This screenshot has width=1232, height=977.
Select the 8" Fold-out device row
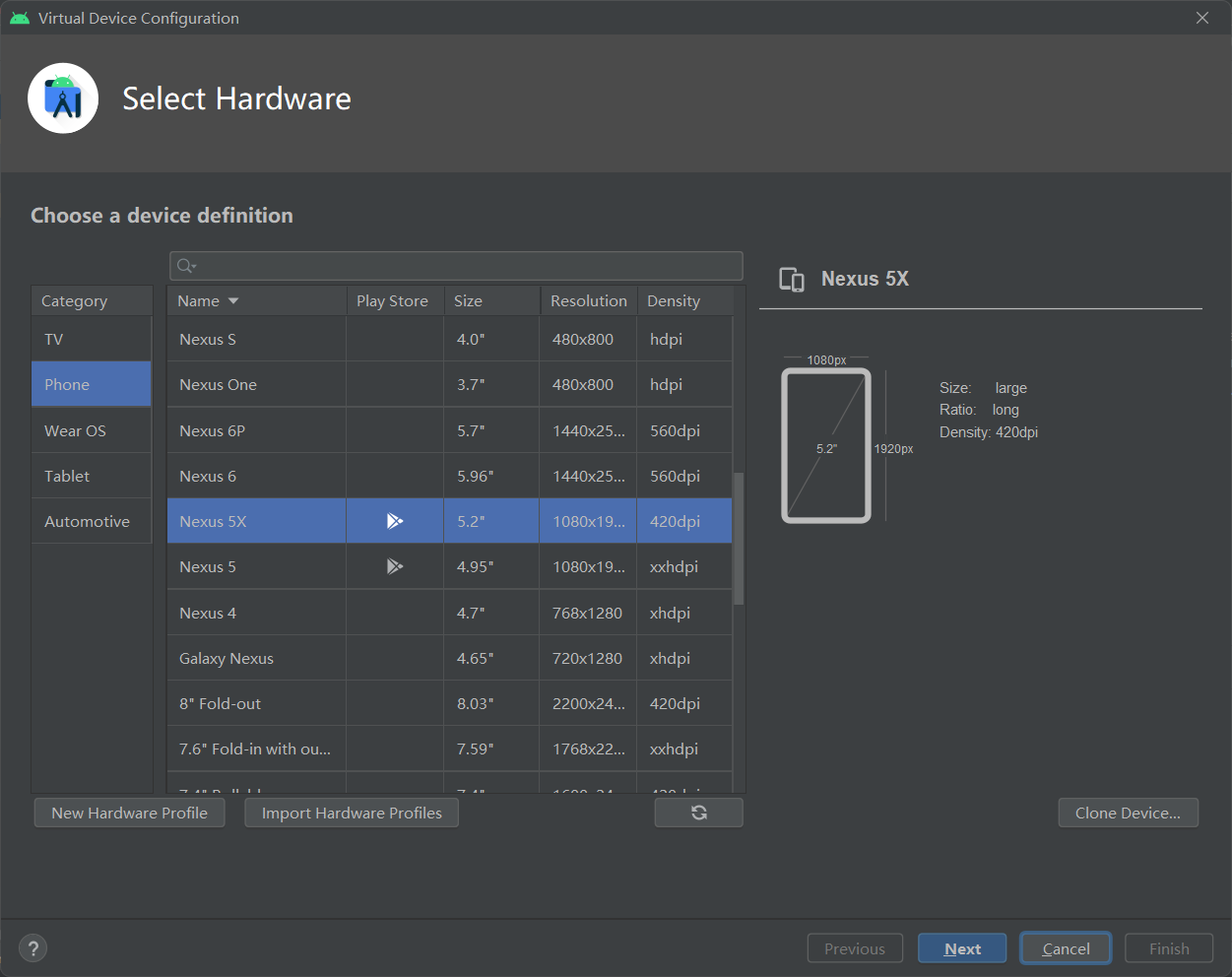(450, 703)
